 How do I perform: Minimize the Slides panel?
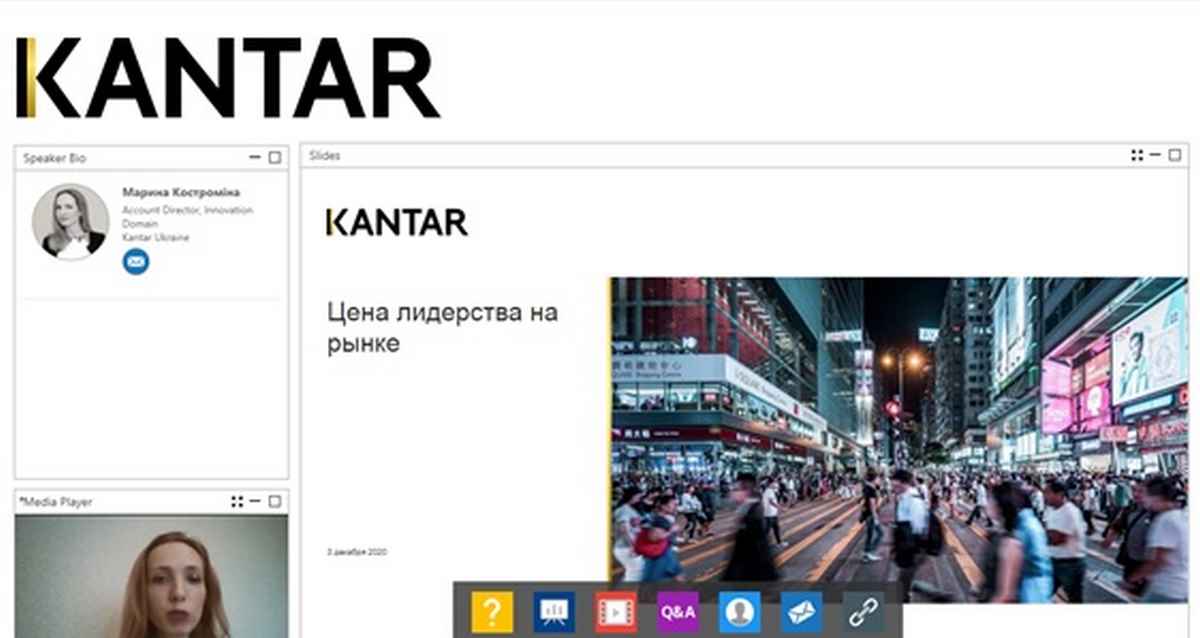[1155, 155]
